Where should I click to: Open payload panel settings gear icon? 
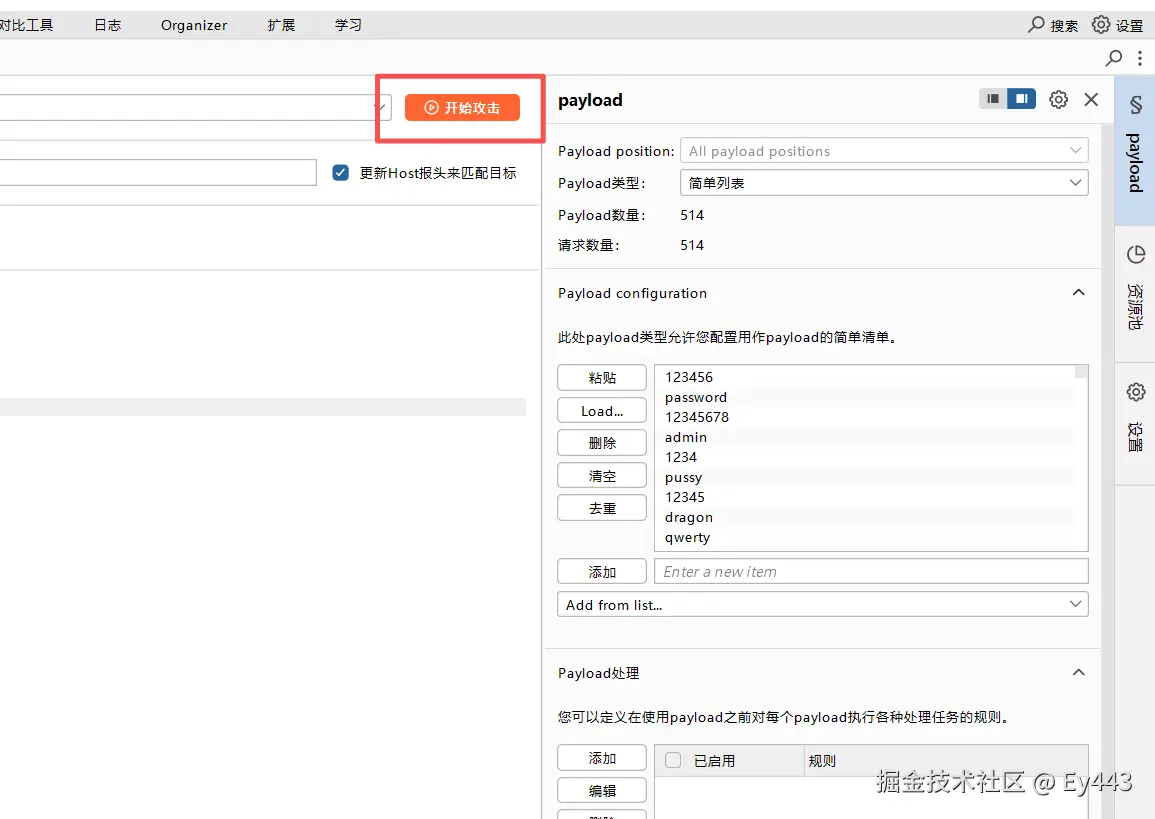click(x=1059, y=99)
